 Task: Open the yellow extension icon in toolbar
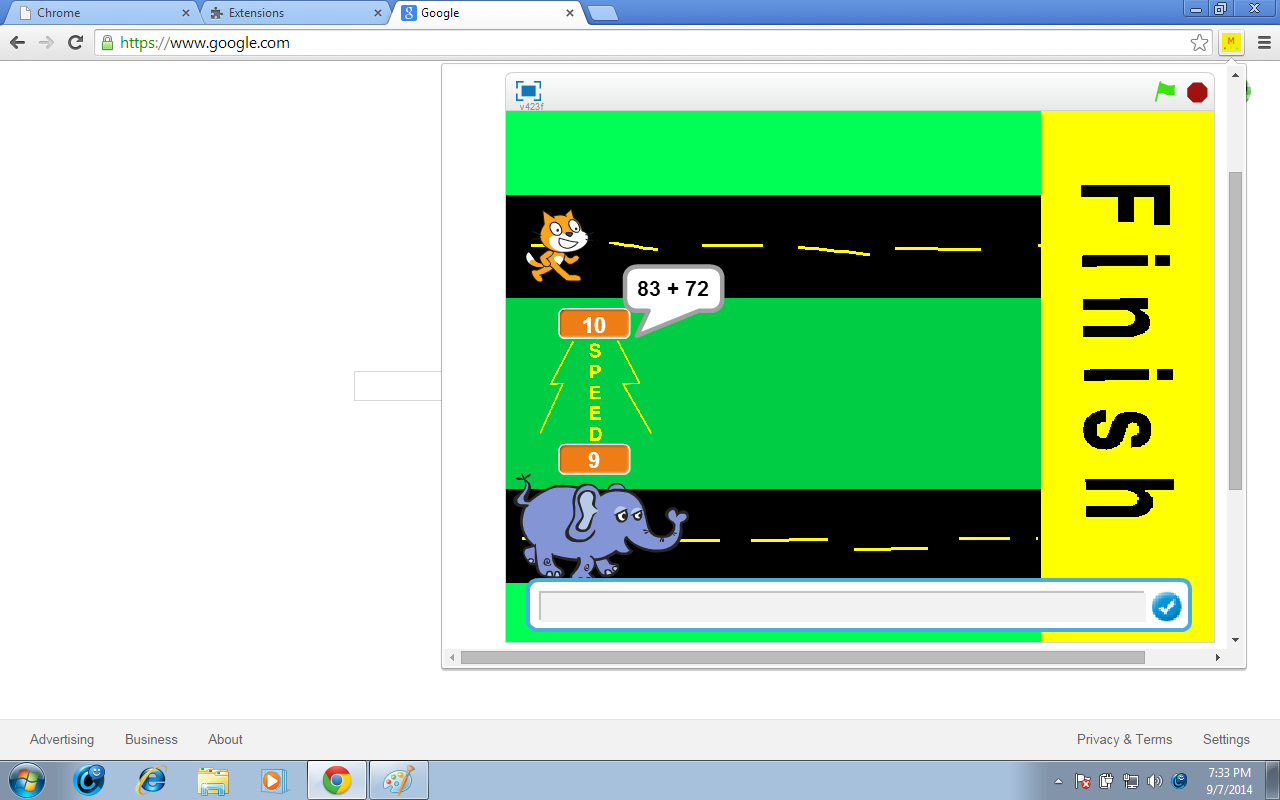click(1231, 42)
